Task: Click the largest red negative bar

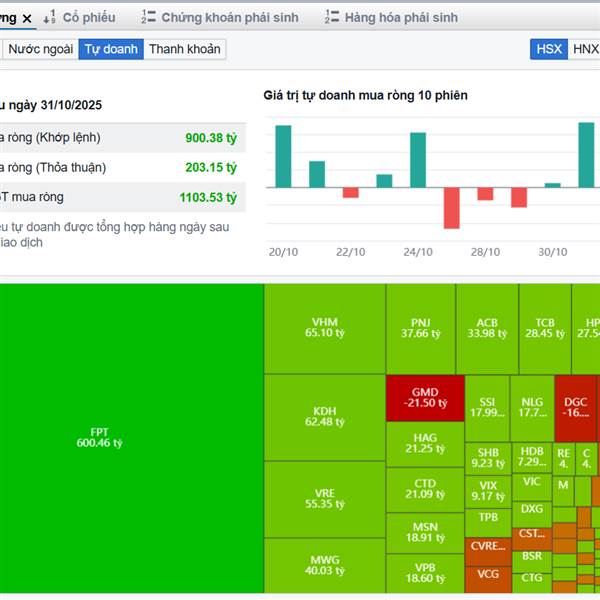Action: (452, 208)
